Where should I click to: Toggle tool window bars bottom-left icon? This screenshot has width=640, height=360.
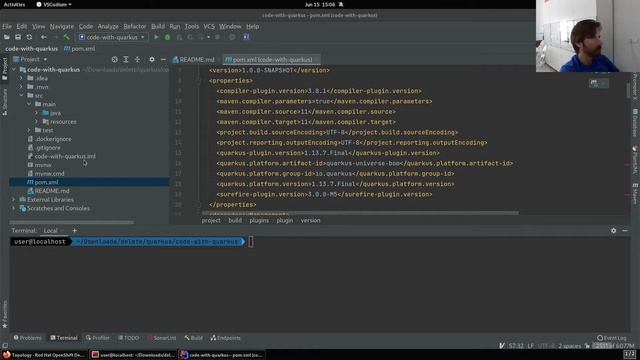5,346
